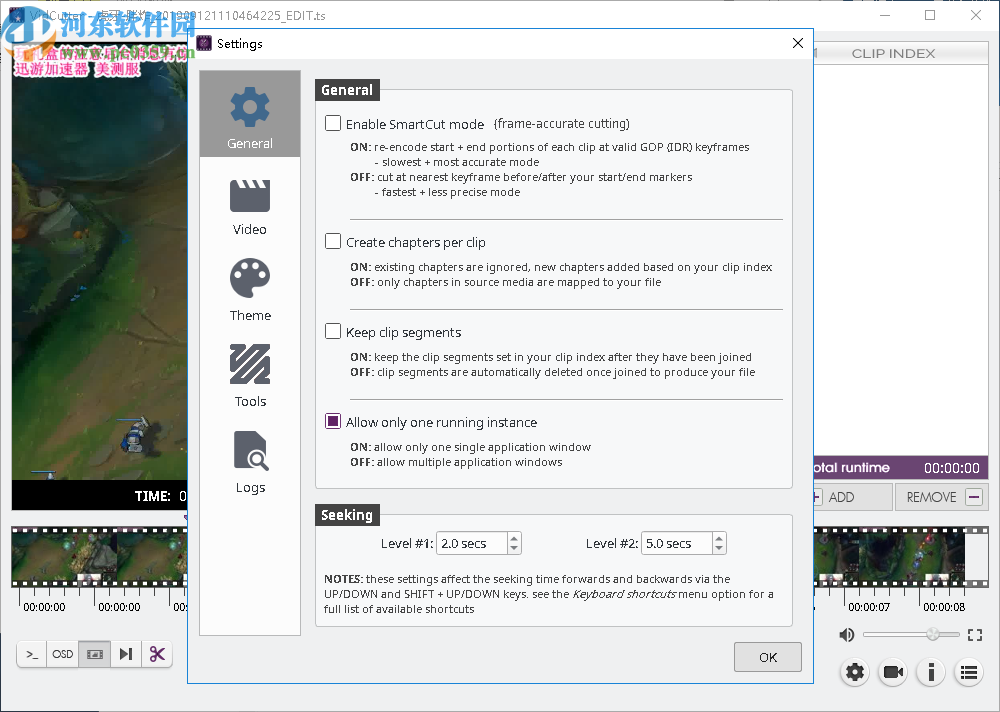Screen dimensions: 1000x712
Task: Click the first filmstrip thumbnail on left
Action: coord(64,557)
